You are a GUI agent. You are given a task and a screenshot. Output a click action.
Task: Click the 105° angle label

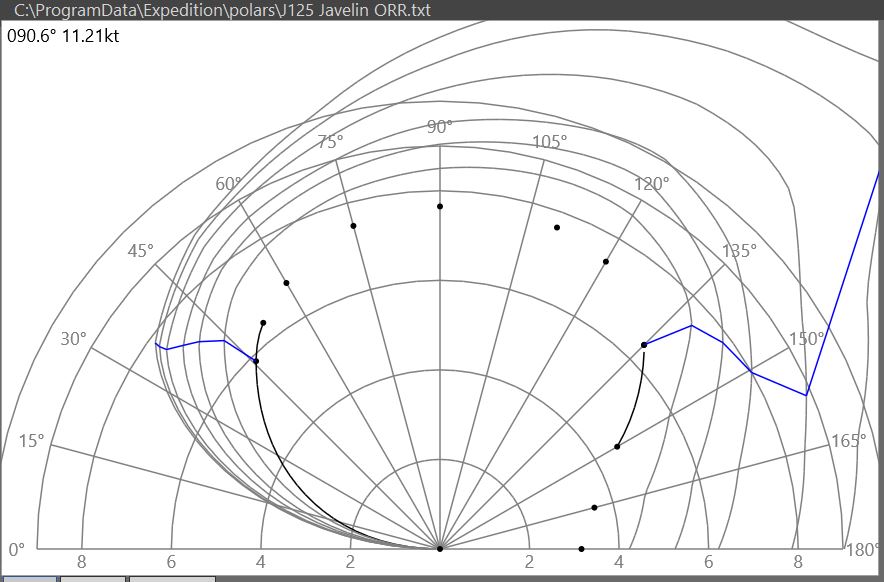tap(550, 142)
